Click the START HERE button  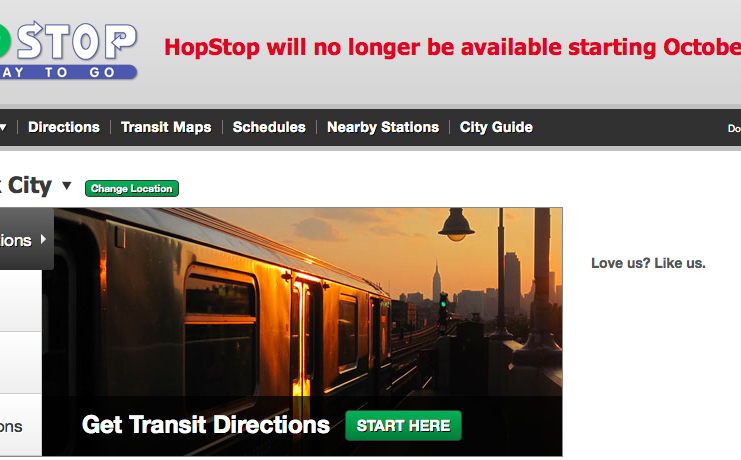coord(403,425)
